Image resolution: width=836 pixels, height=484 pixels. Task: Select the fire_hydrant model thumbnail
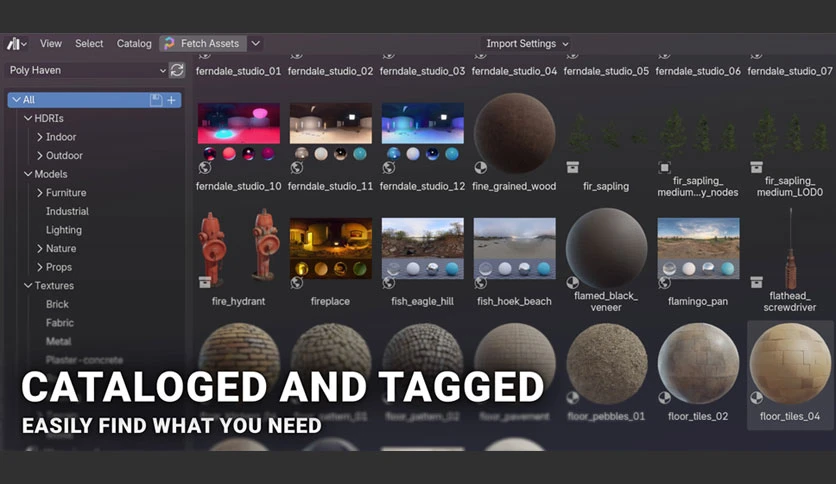tap(239, 246)
